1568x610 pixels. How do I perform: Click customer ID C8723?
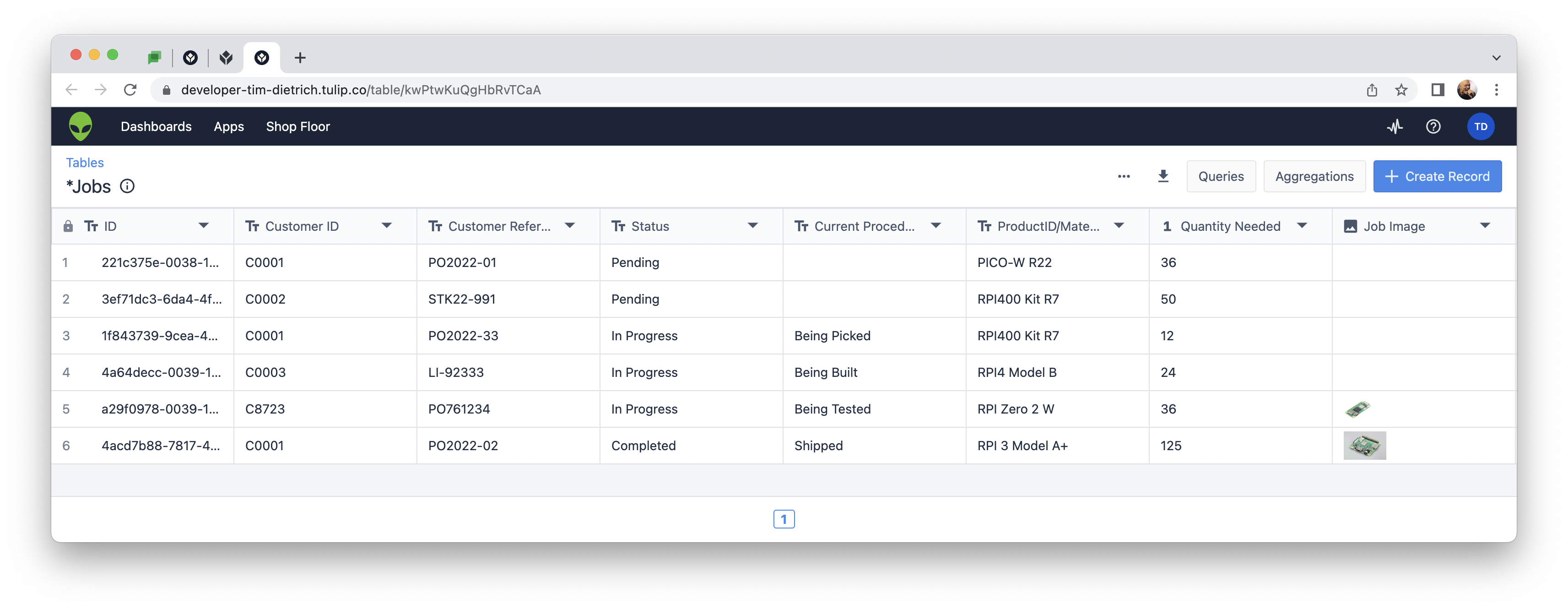pyautogui.click(x=265, y=408)
